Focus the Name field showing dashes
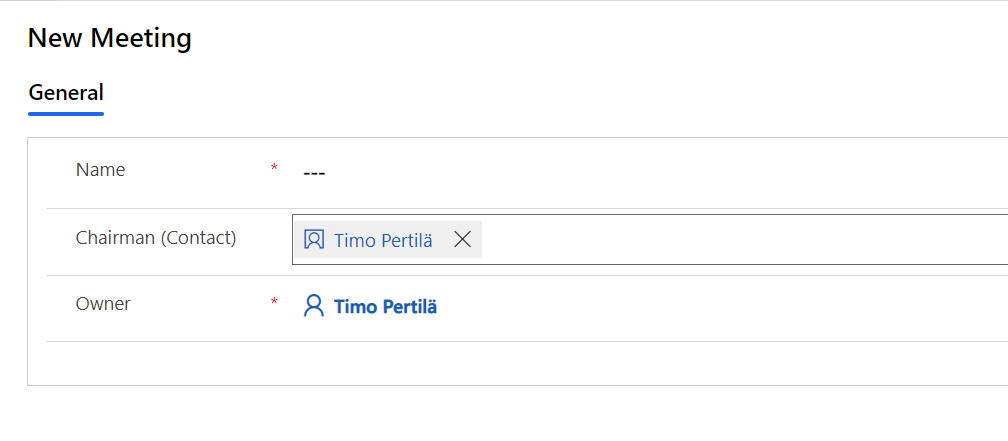Viewport: 1008px width, 441px height. point(314,173)
